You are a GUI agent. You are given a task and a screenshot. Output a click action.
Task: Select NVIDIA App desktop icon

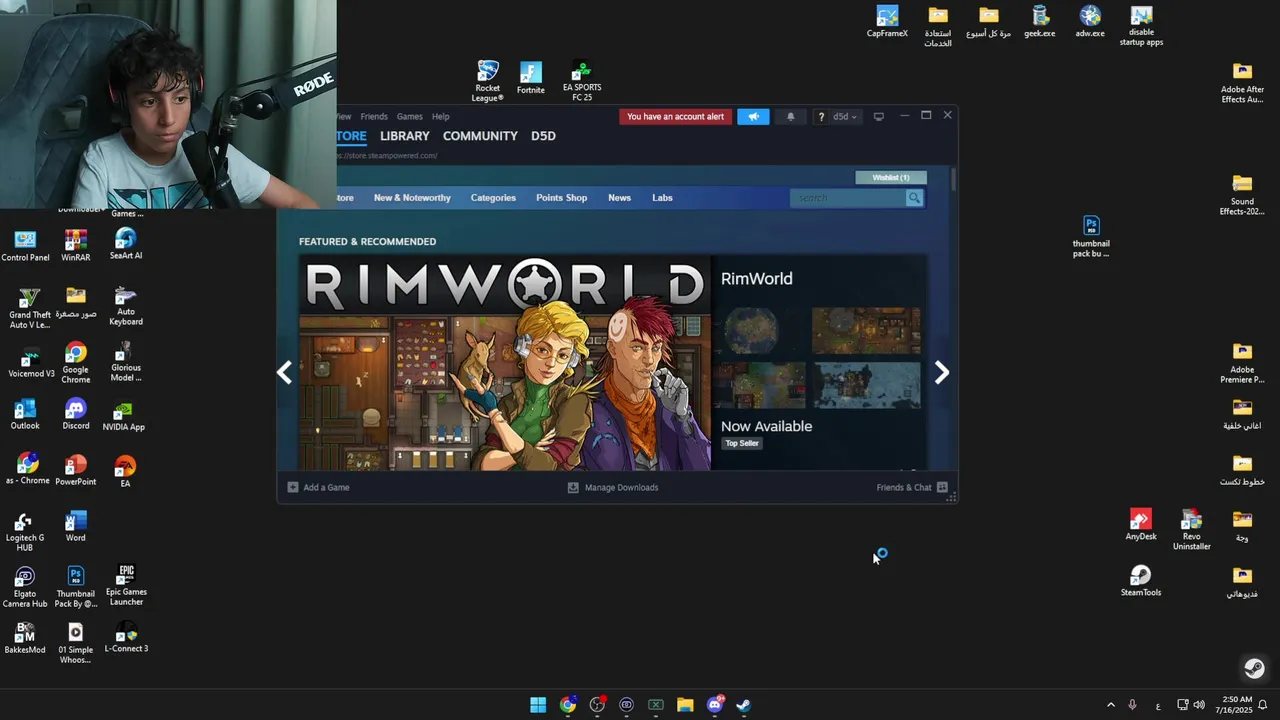[124, 416]
